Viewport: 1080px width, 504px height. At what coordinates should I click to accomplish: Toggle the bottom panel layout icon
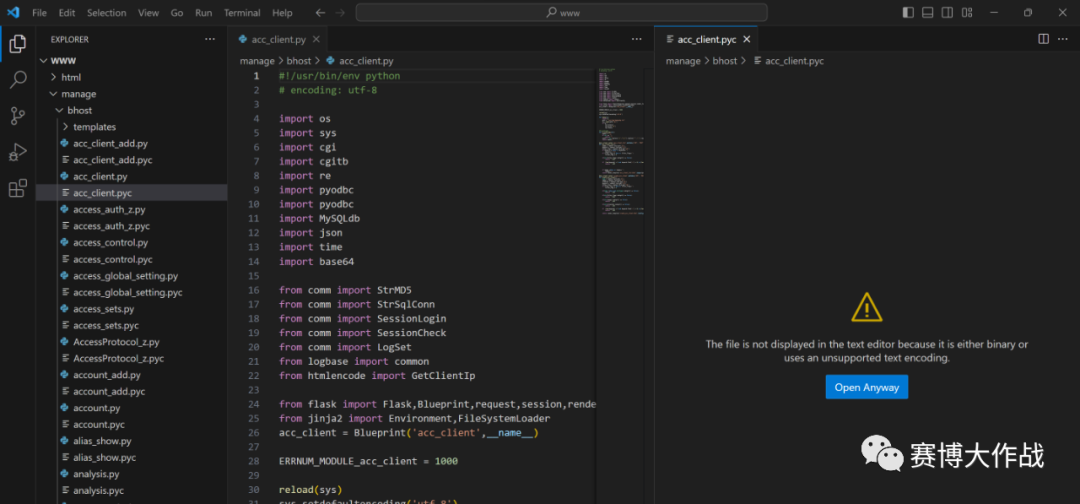928,12
